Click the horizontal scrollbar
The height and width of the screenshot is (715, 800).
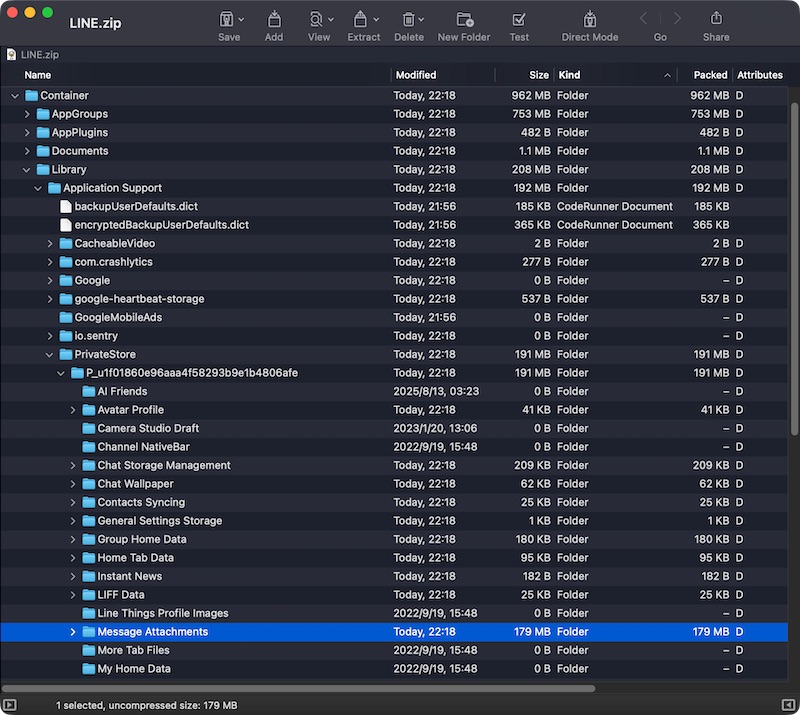tap(299, 688)
